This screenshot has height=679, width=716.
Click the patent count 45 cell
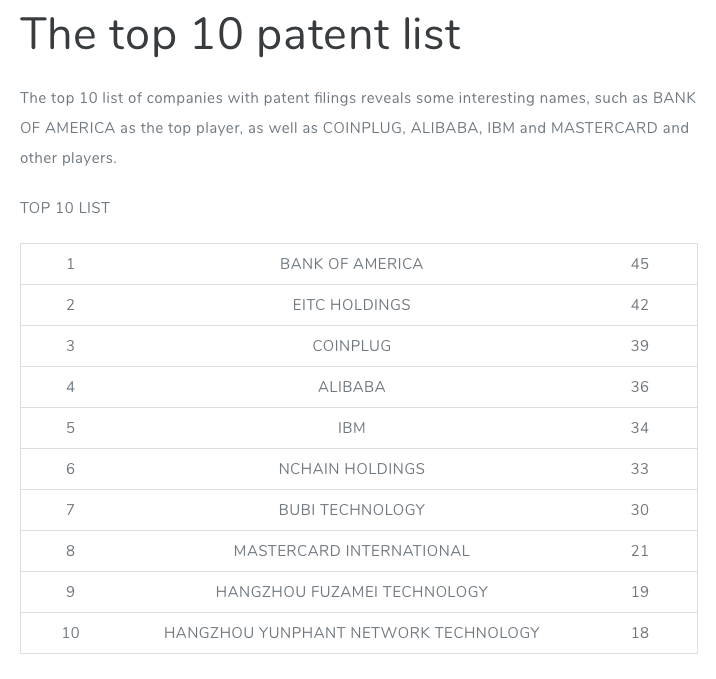(640, 264)
